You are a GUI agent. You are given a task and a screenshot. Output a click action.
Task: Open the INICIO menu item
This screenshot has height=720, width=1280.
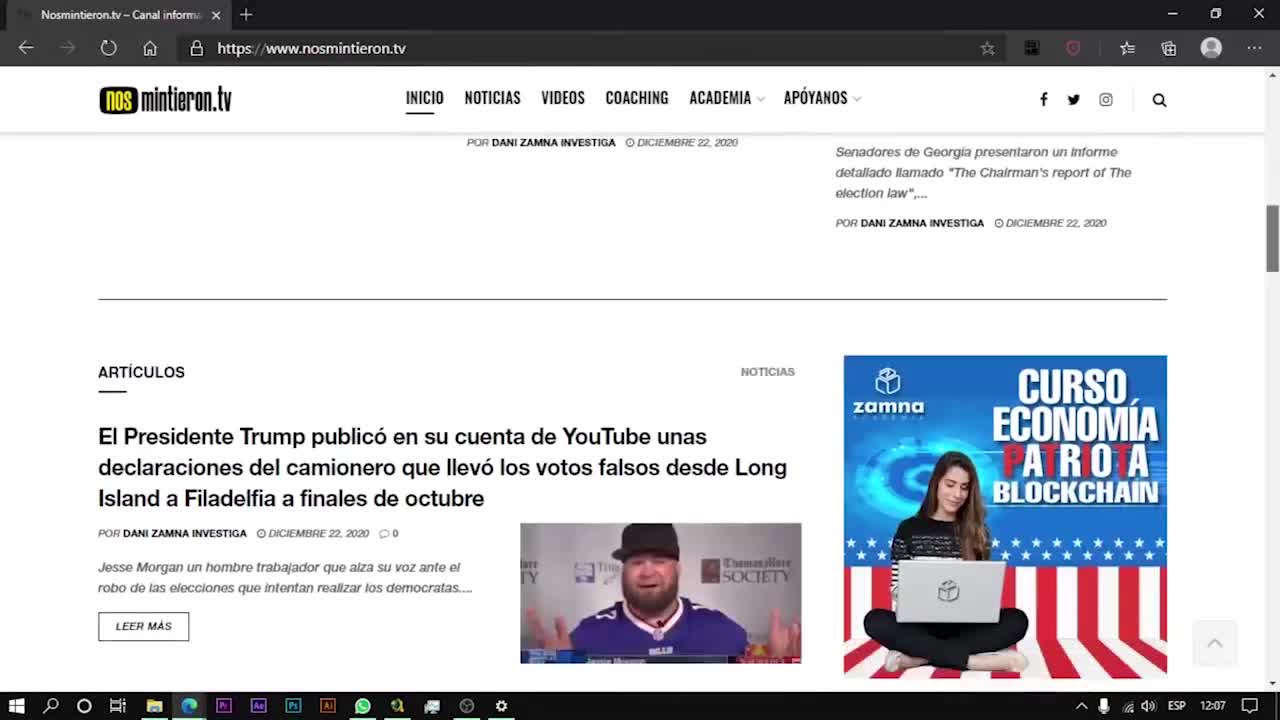424,98
